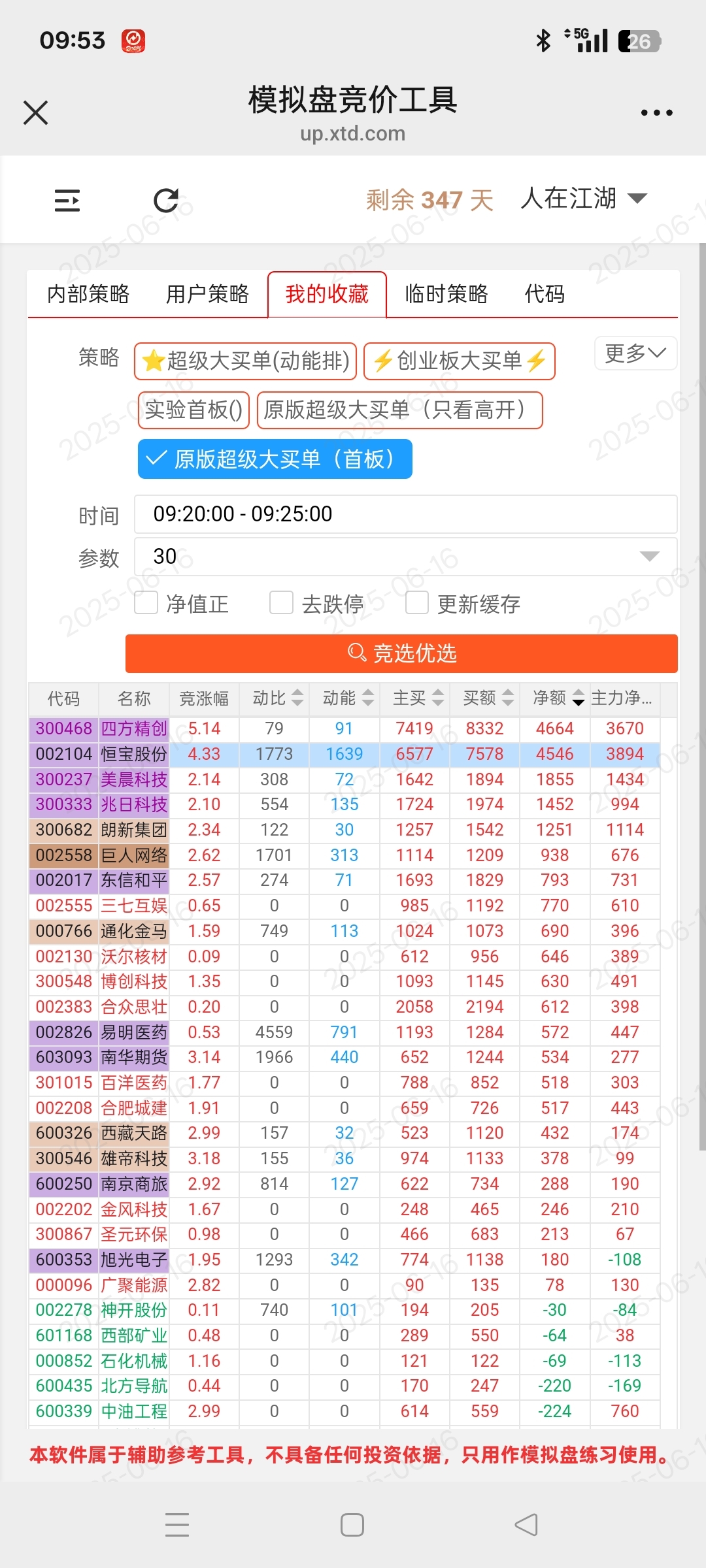Open Android recent apps menu icon
Viewport: 706px width, 1568px height.
point(177,1525)
